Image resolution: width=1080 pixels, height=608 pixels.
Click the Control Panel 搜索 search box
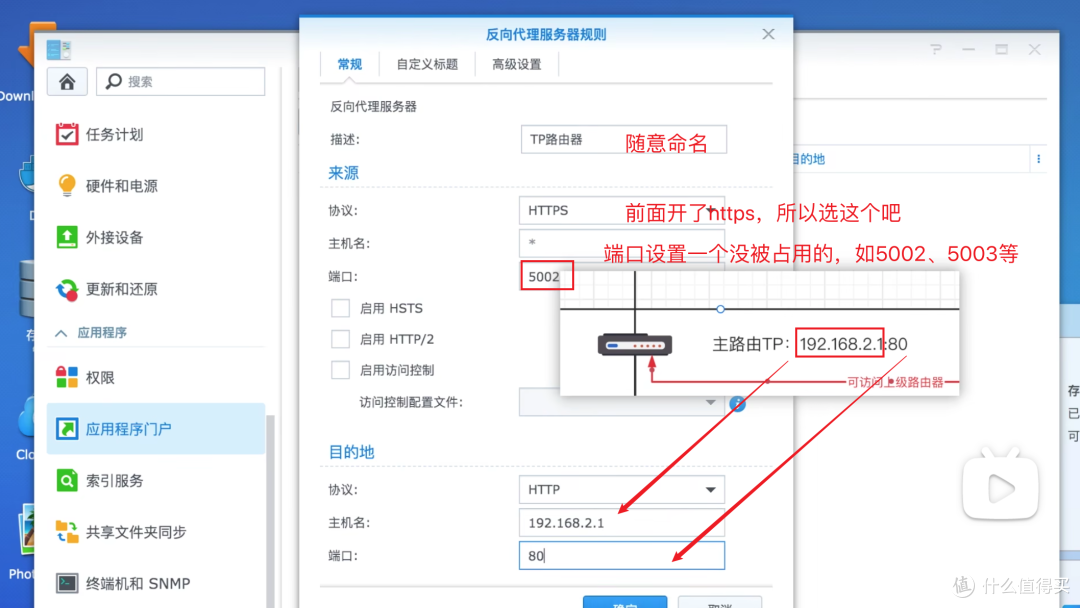(x=180, y=81)
